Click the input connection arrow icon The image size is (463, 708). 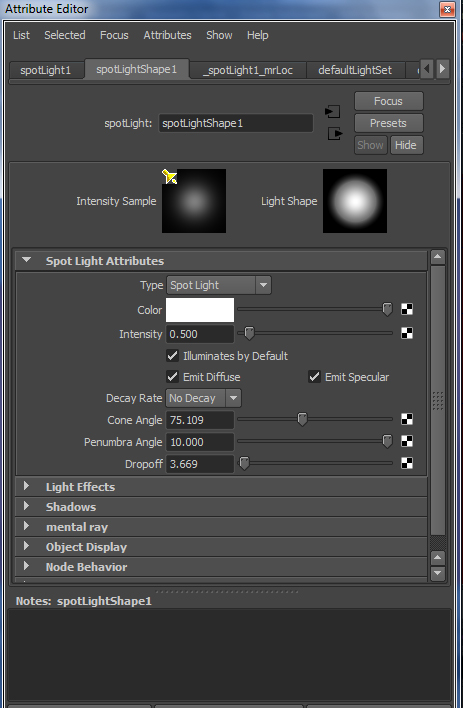(332, 111)
